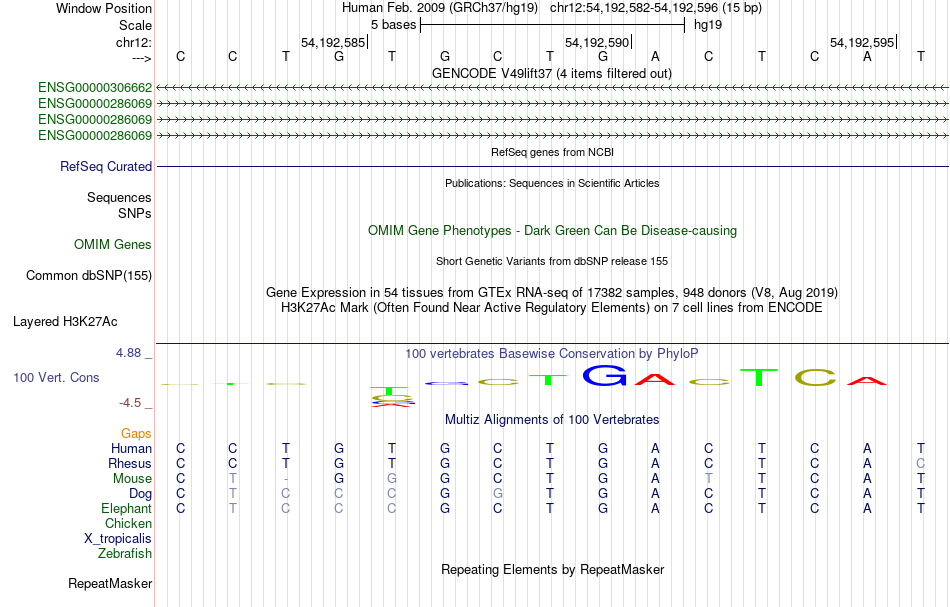Click the 100 Vert. Cons track label
The height and width of the screenshot is (607, 950).
56,377
